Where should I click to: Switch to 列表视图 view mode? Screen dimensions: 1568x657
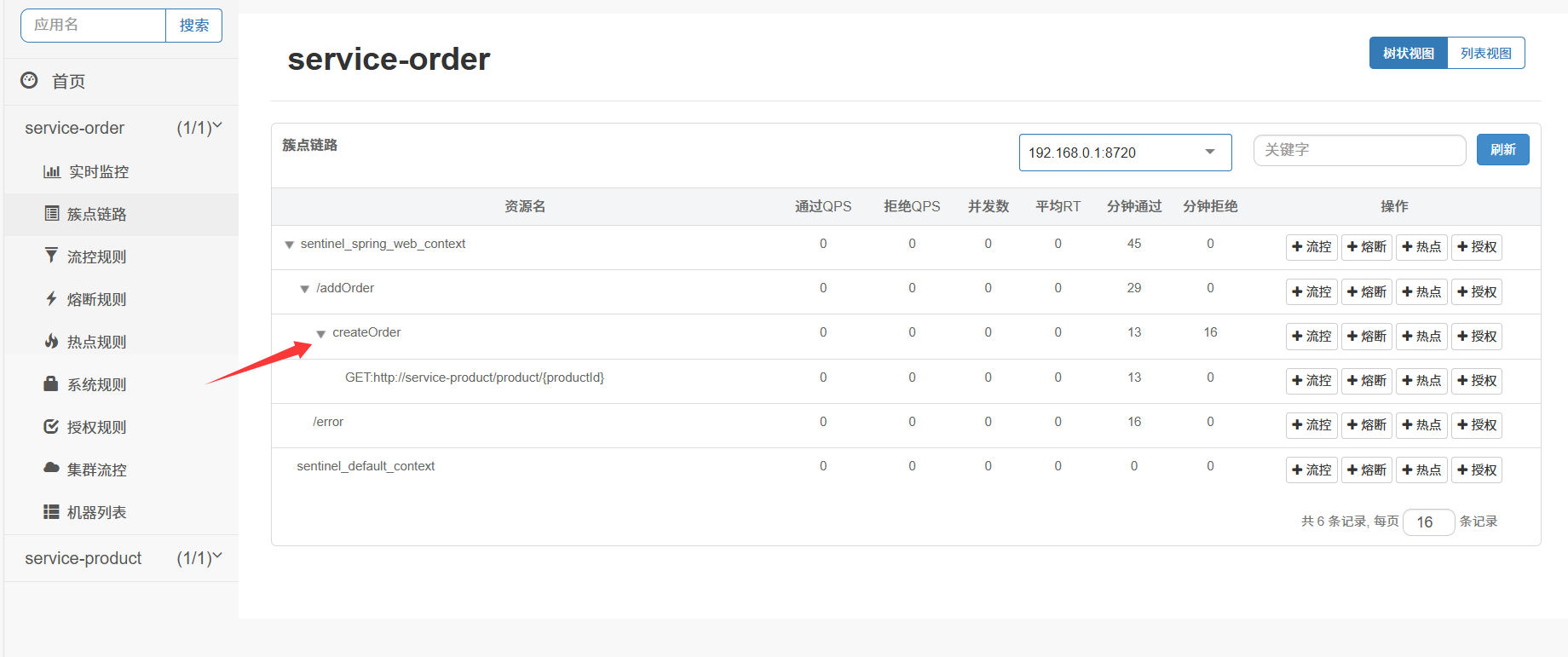click(1485, 53)
